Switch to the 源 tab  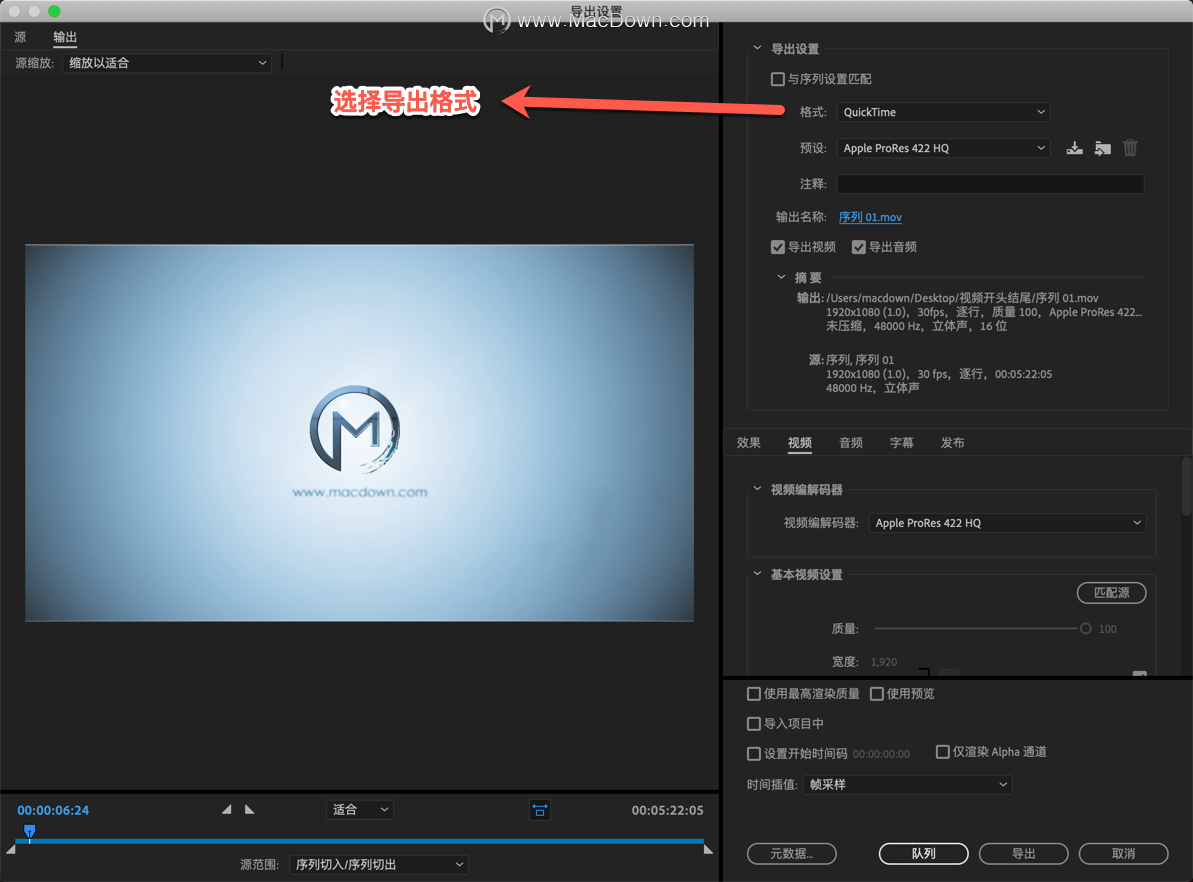21,37
